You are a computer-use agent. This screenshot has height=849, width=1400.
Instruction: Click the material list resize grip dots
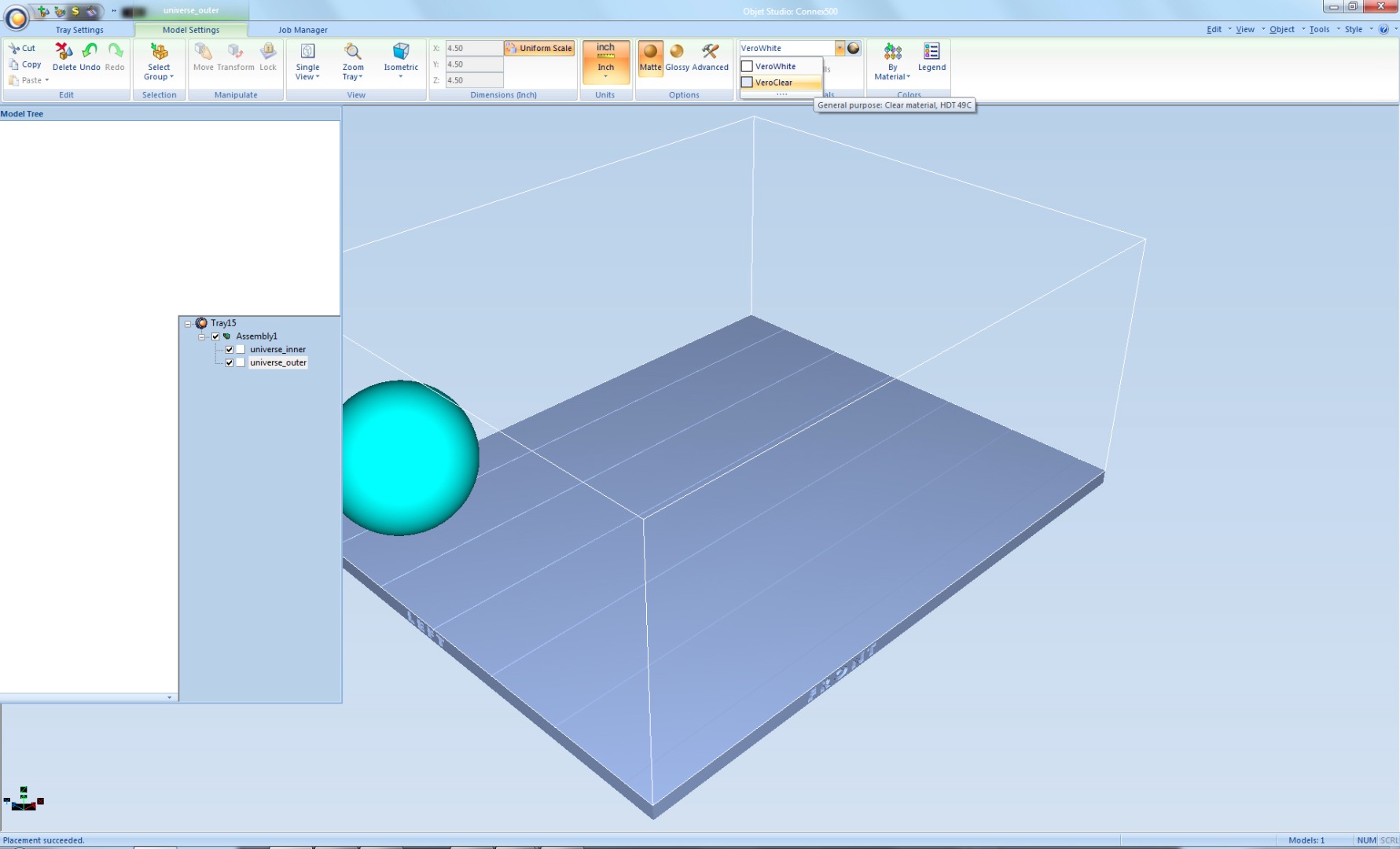point(781,94)
